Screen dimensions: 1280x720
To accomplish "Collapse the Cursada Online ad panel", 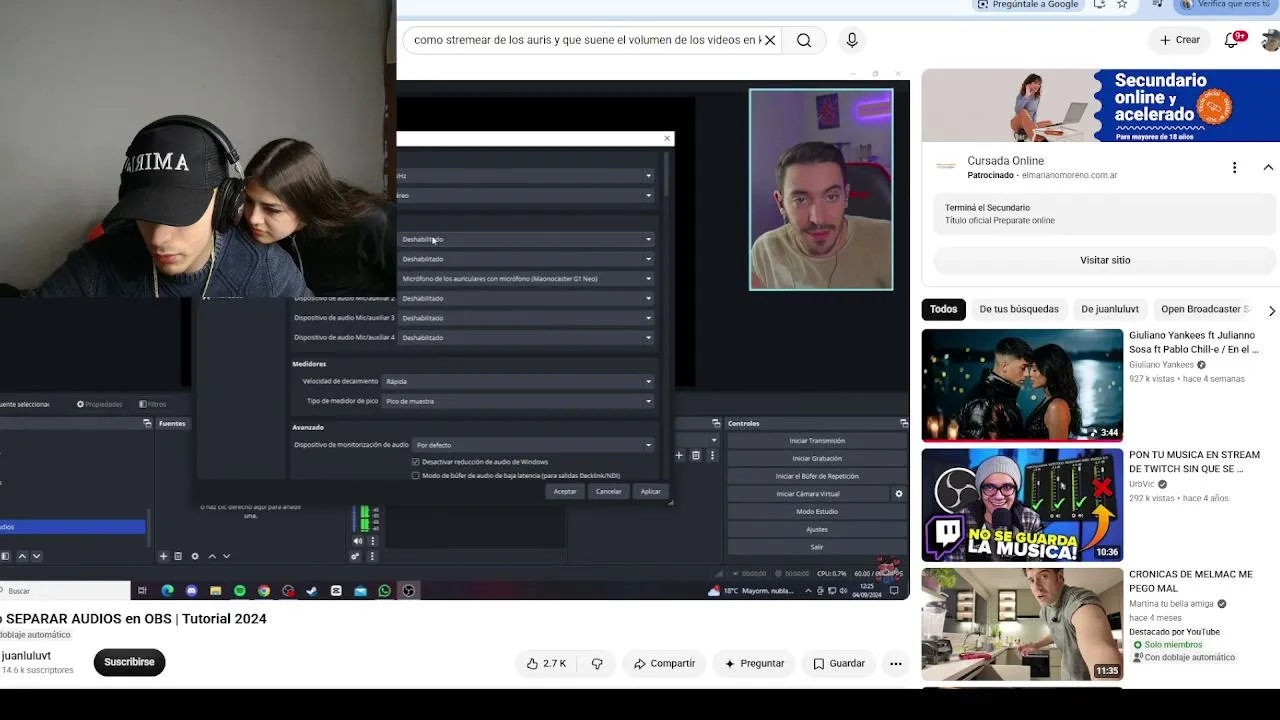I will click(x=1268, y=167).
